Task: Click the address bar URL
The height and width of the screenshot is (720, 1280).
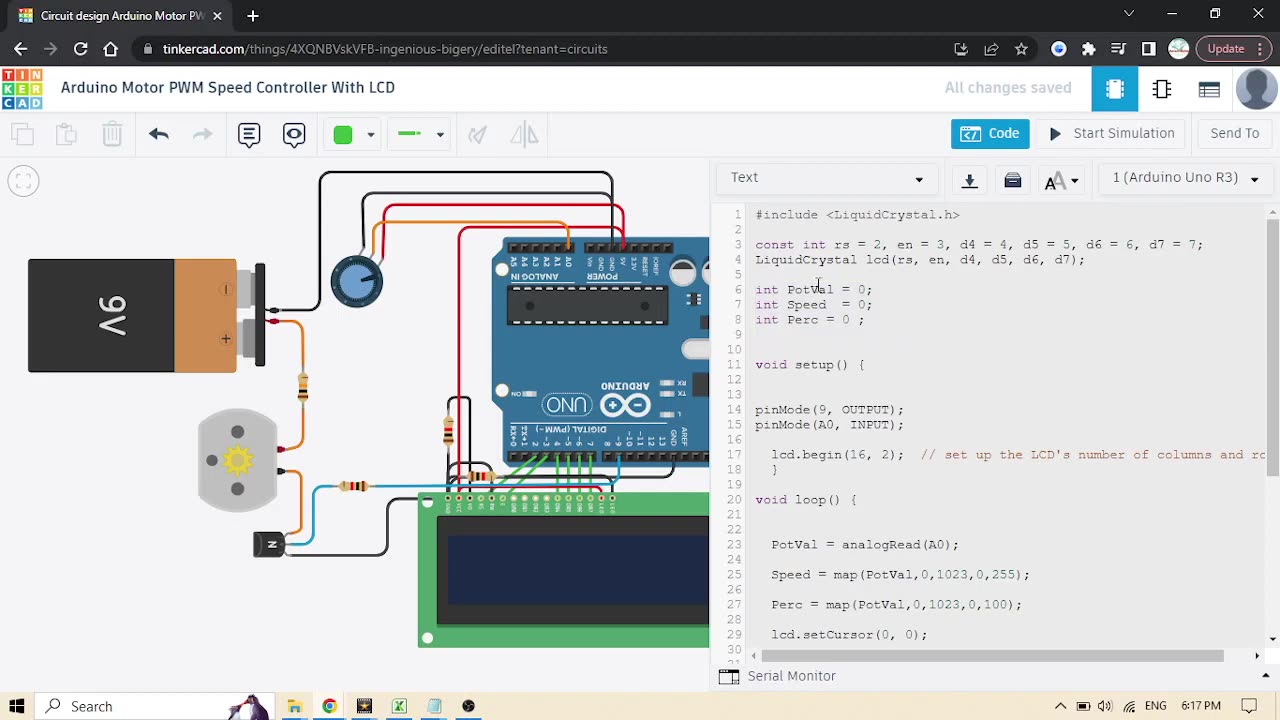Action: coord(385,49)
